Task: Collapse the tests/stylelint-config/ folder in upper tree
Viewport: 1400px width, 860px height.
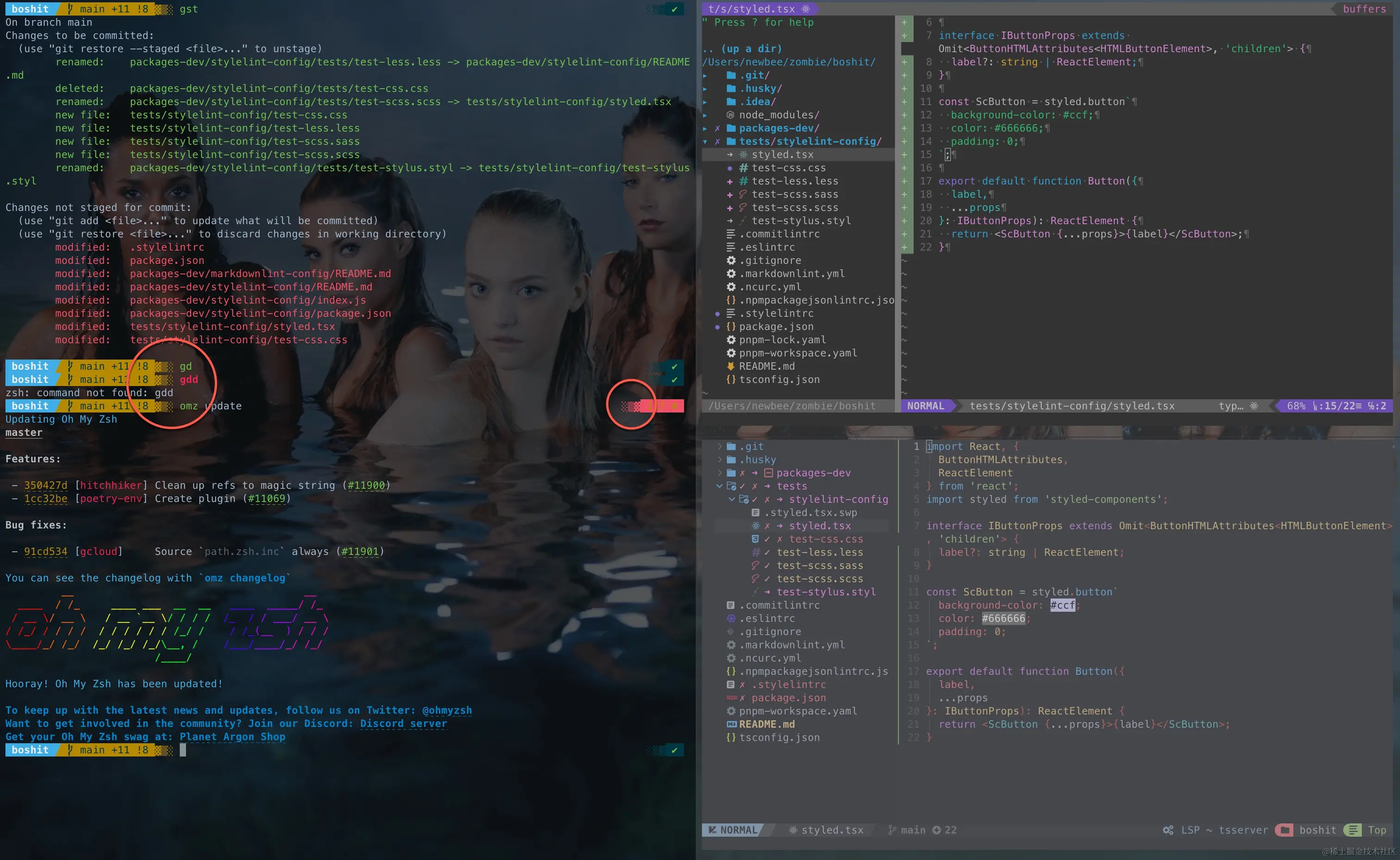Action: [x=706, y=142]
